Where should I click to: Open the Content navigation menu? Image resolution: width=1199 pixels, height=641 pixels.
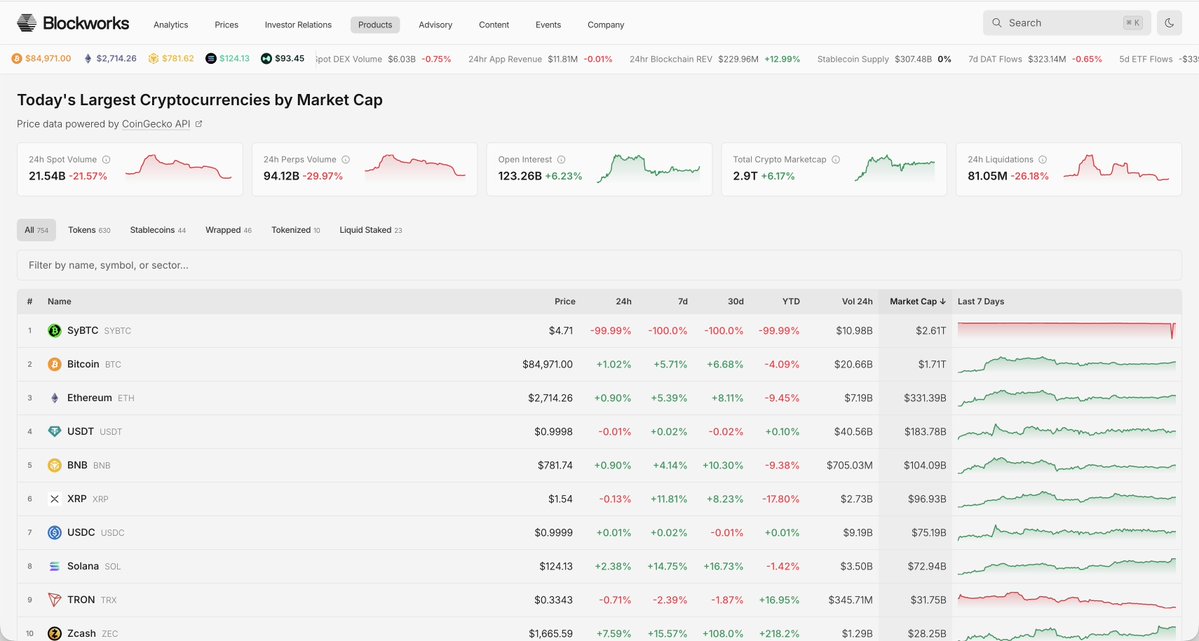pos(494,24)
